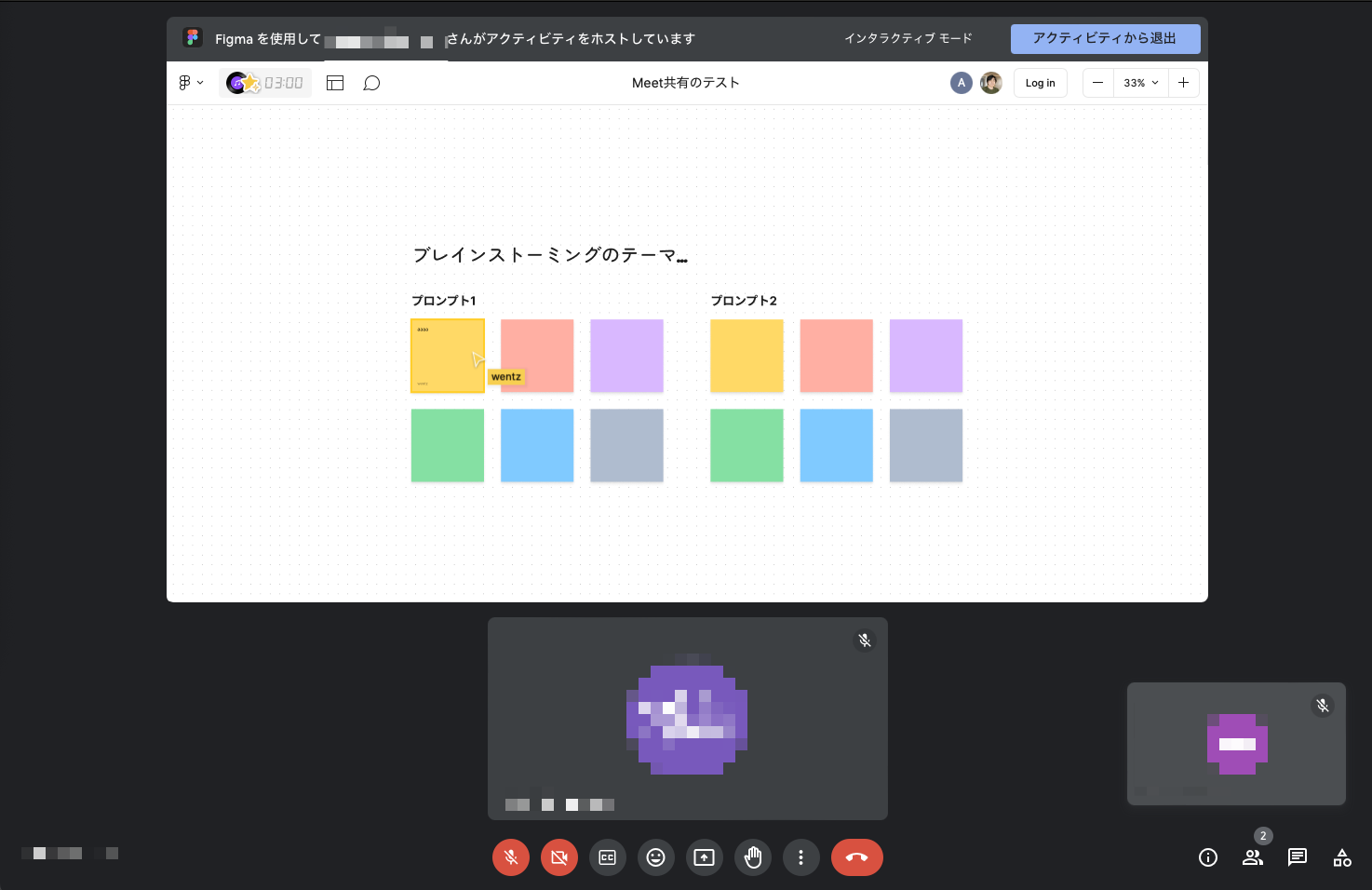Open the 33% zoom level dropdown

(1140, 83)
